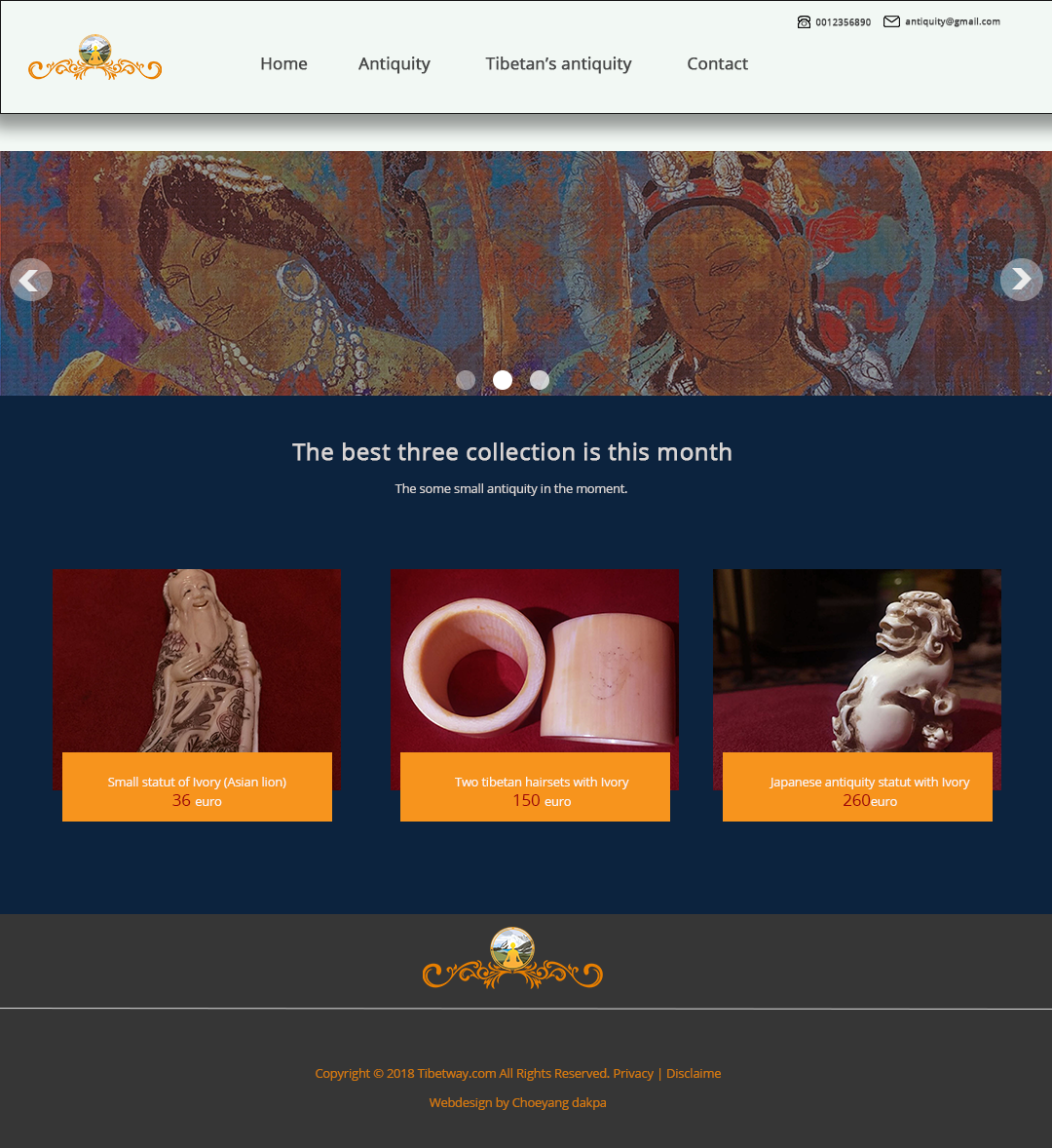Click the telephone icon in the header
This screenshot has height=1148, width=1052.
[804, 22]
